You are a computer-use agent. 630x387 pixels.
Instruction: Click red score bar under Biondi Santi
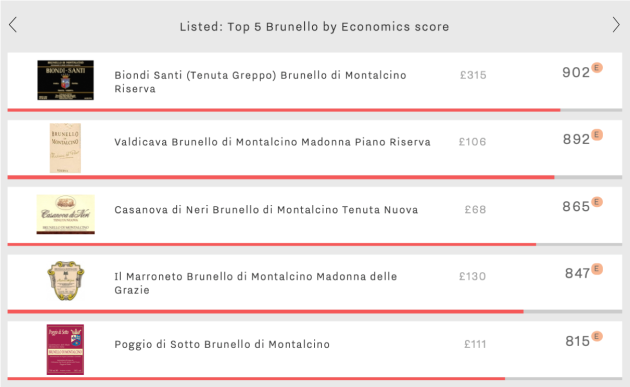284,110
